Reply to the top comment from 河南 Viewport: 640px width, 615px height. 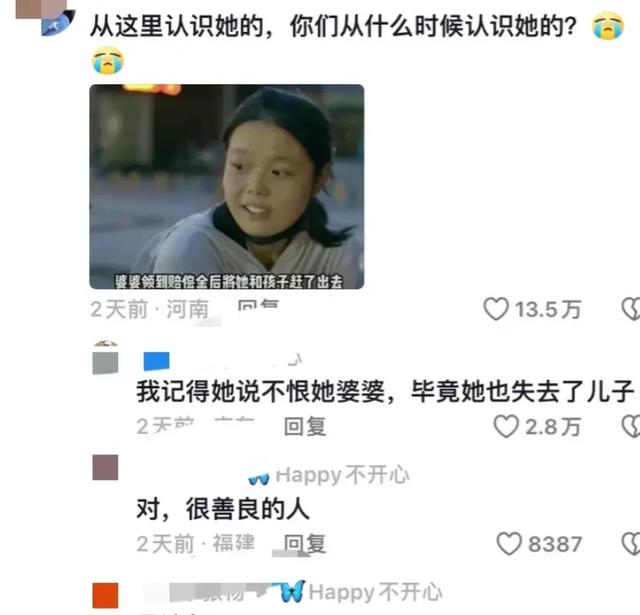[258, 306]
